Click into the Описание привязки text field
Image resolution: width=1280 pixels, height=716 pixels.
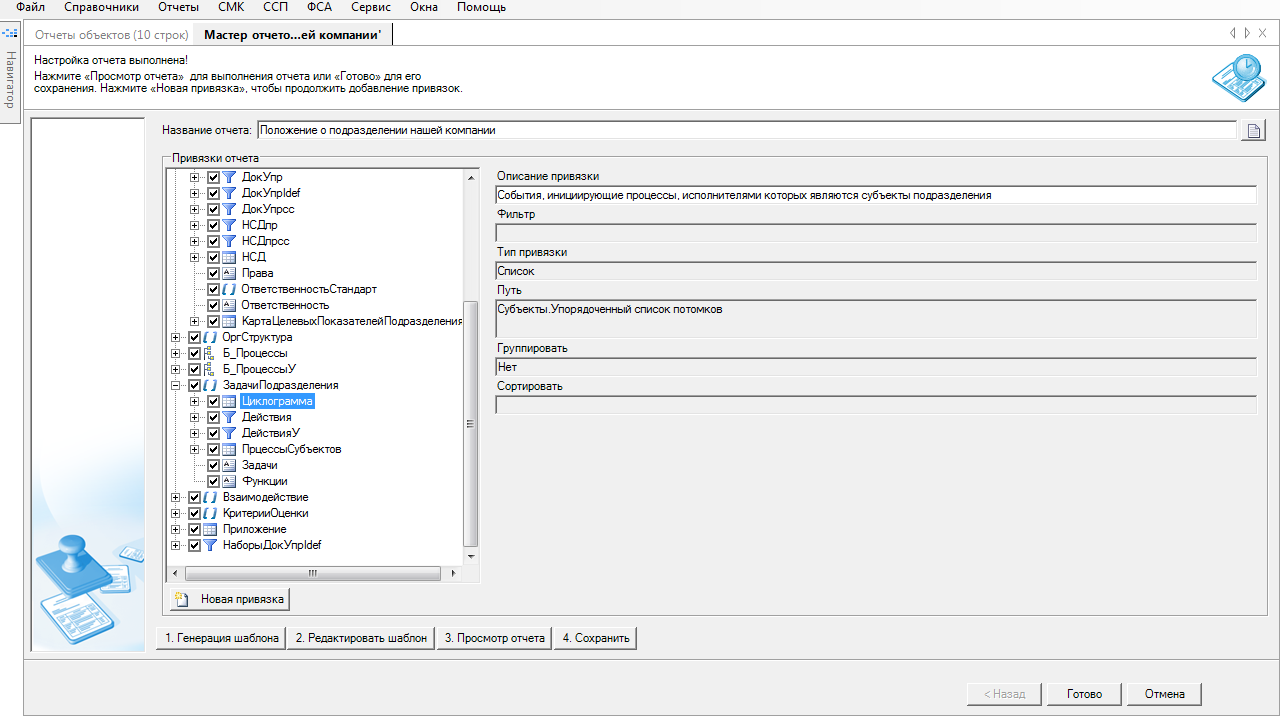coord(875,195)
